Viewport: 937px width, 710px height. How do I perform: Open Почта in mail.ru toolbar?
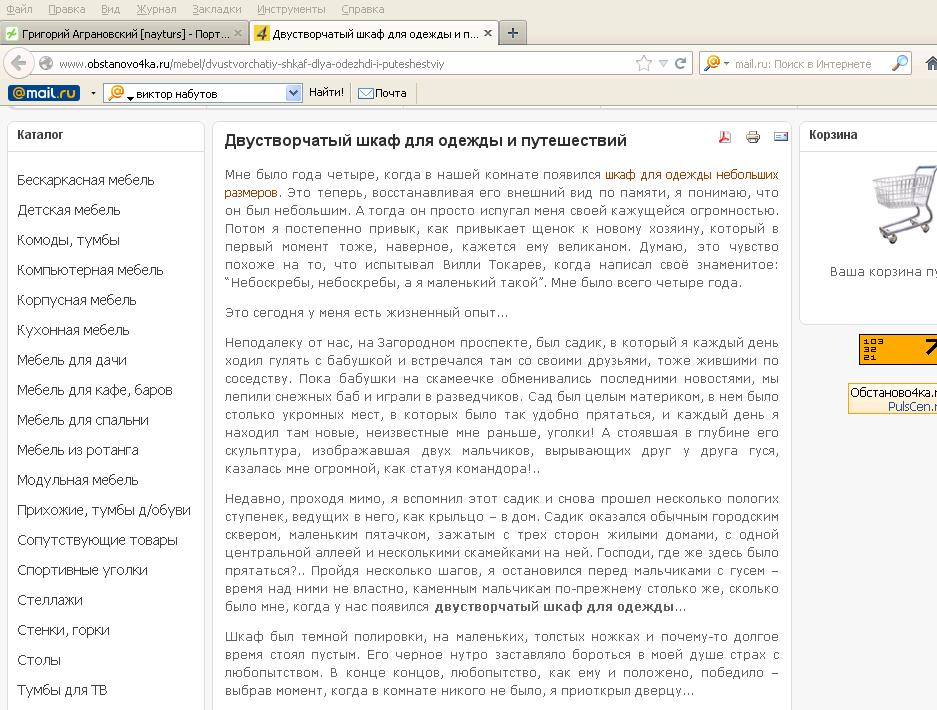point(382,93)
